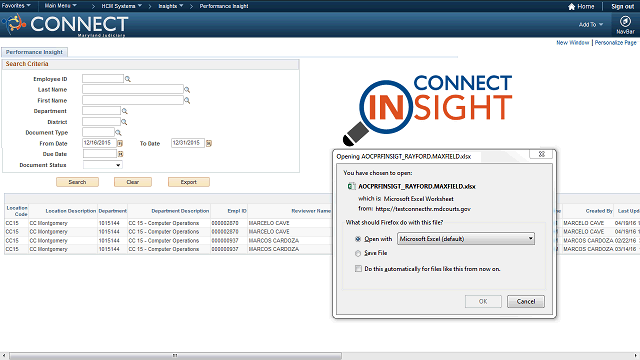Expand the Main Menu dropdown
This screenshot has width=640, height=360.
click(x=60, y=6)
